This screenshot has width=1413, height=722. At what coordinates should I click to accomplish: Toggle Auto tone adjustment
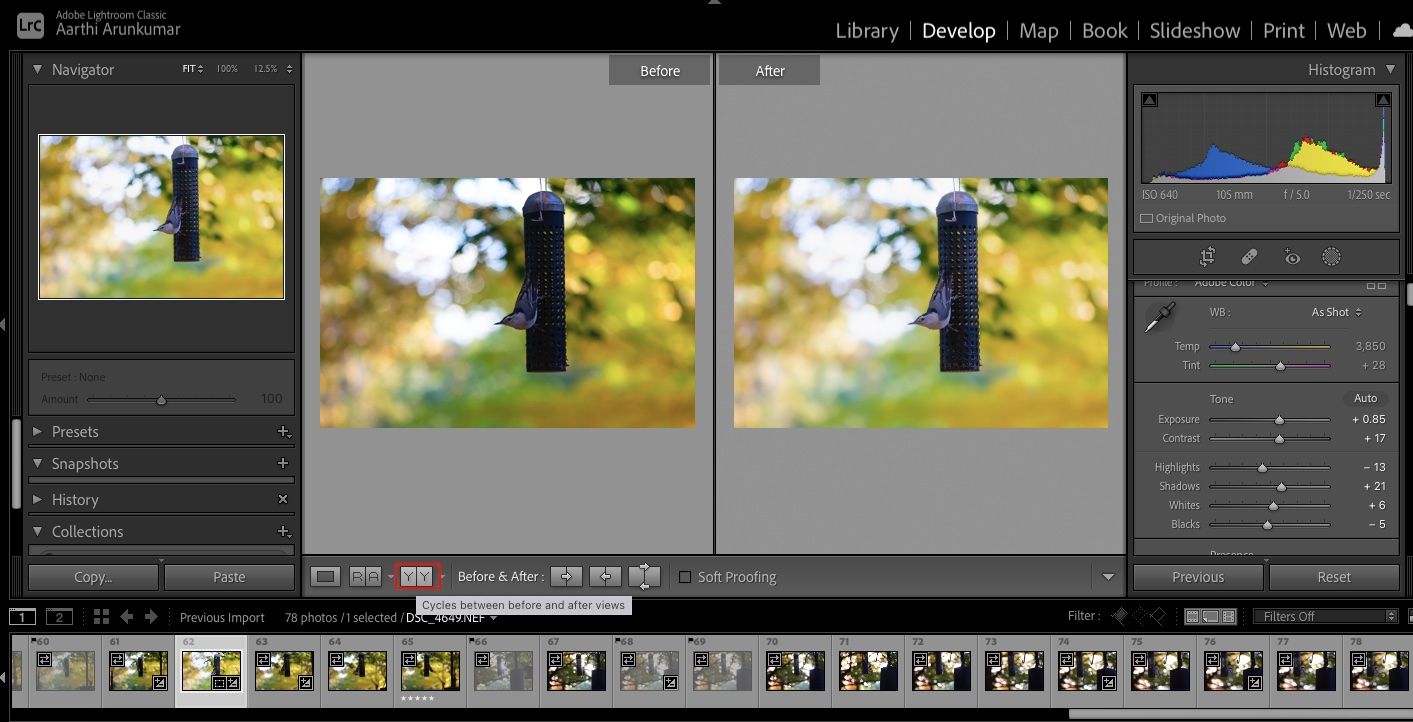pyautogui.click(x=1365, y=398)
